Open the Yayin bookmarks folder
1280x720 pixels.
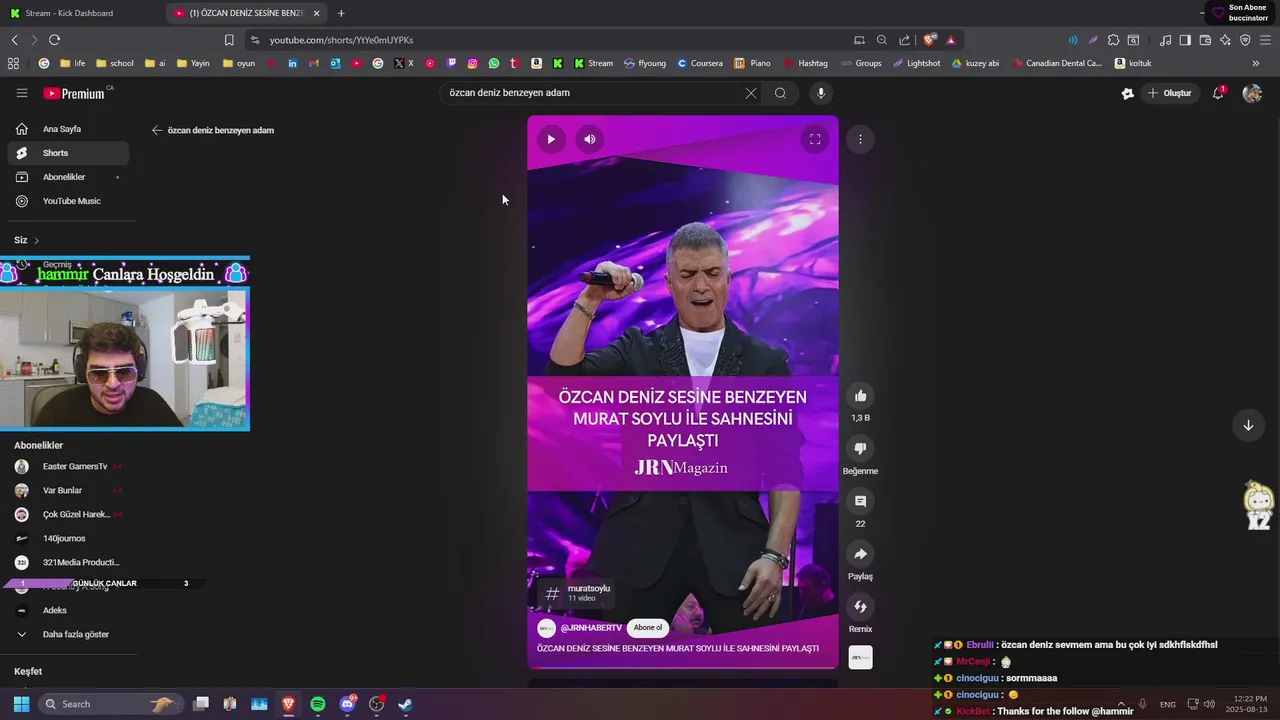[193, 63]
